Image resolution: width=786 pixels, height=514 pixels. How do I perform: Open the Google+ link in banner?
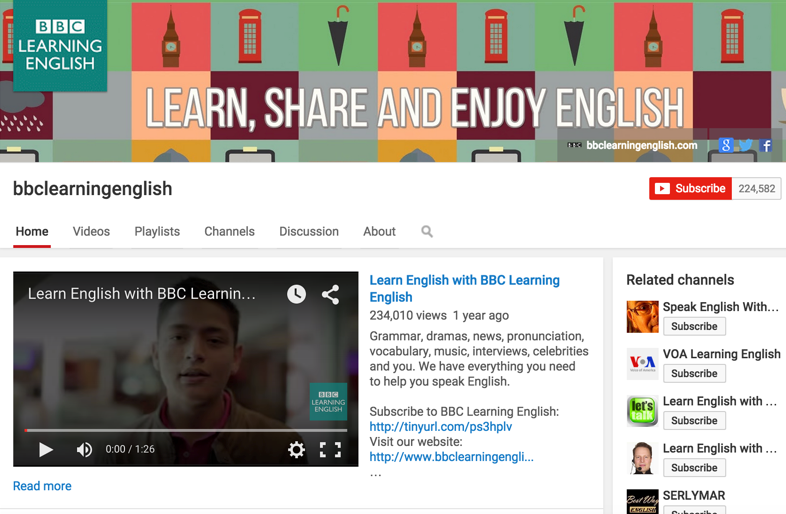[725, 145]
